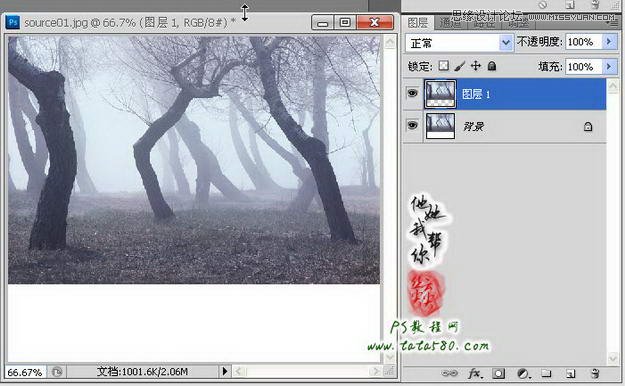Toggle lock image pixels brush icon

[460, 66]
